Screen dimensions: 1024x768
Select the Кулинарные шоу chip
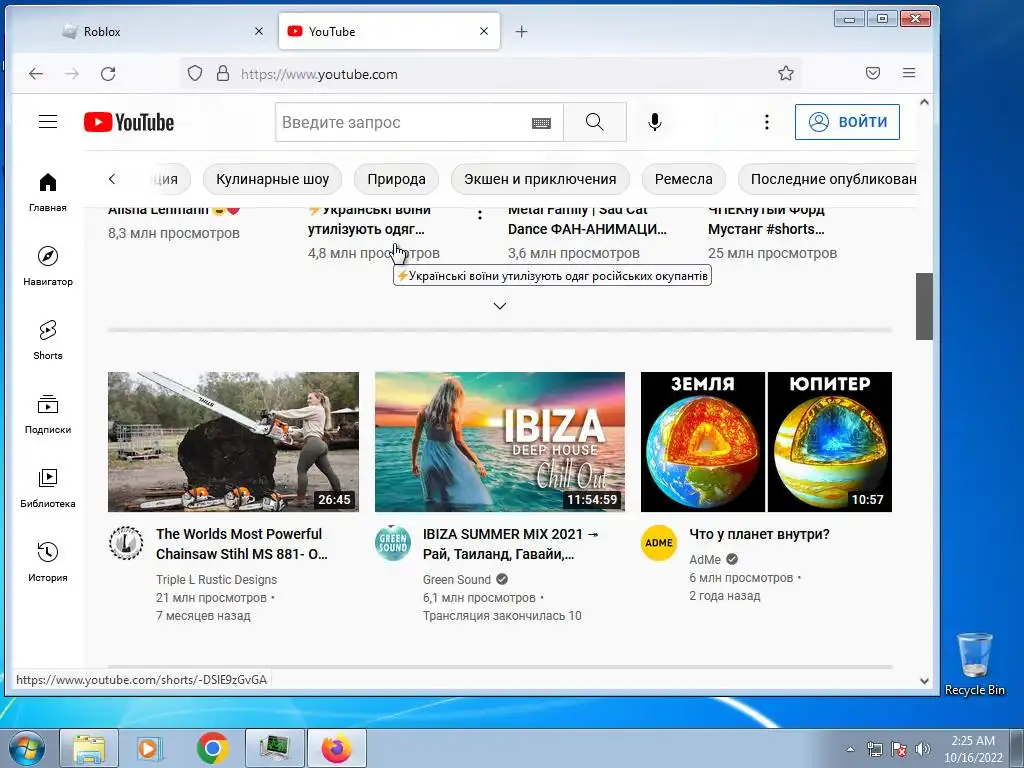pyautogui.click(x=272, y=179)
